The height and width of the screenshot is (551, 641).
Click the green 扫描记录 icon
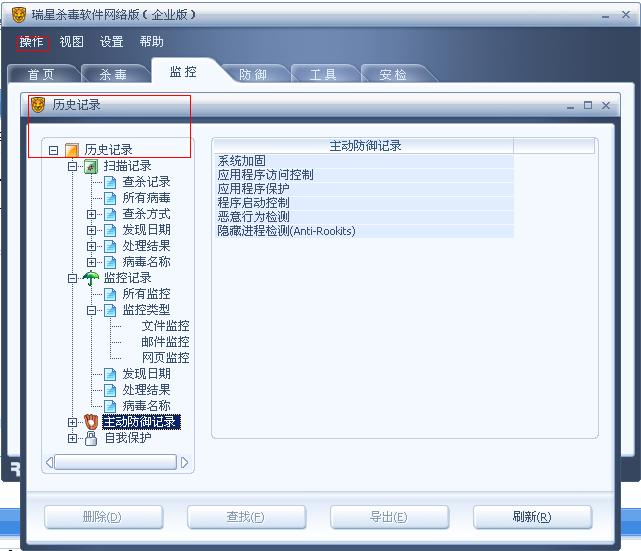pos(91,166)
